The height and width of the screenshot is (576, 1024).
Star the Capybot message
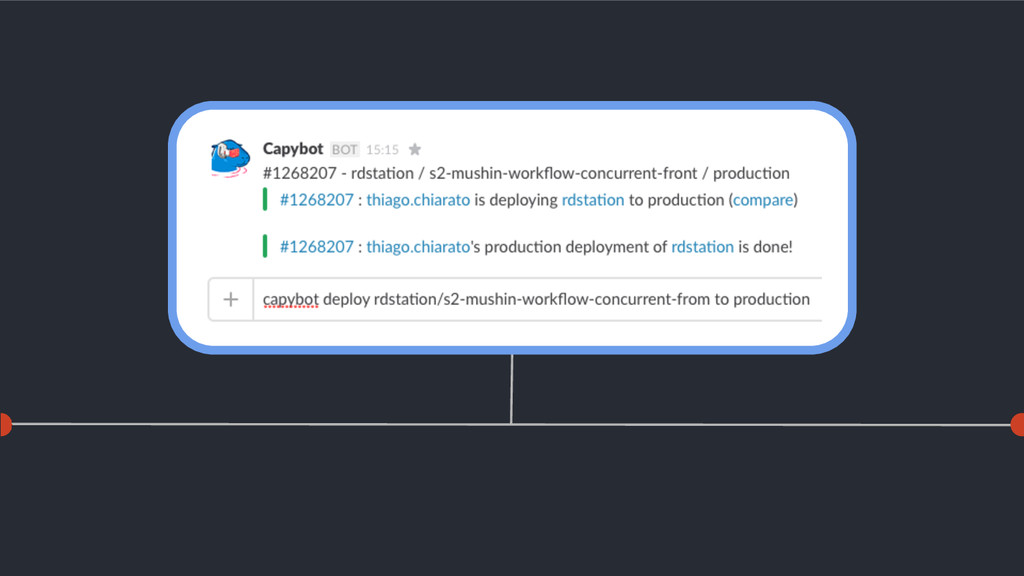[415, 150]
